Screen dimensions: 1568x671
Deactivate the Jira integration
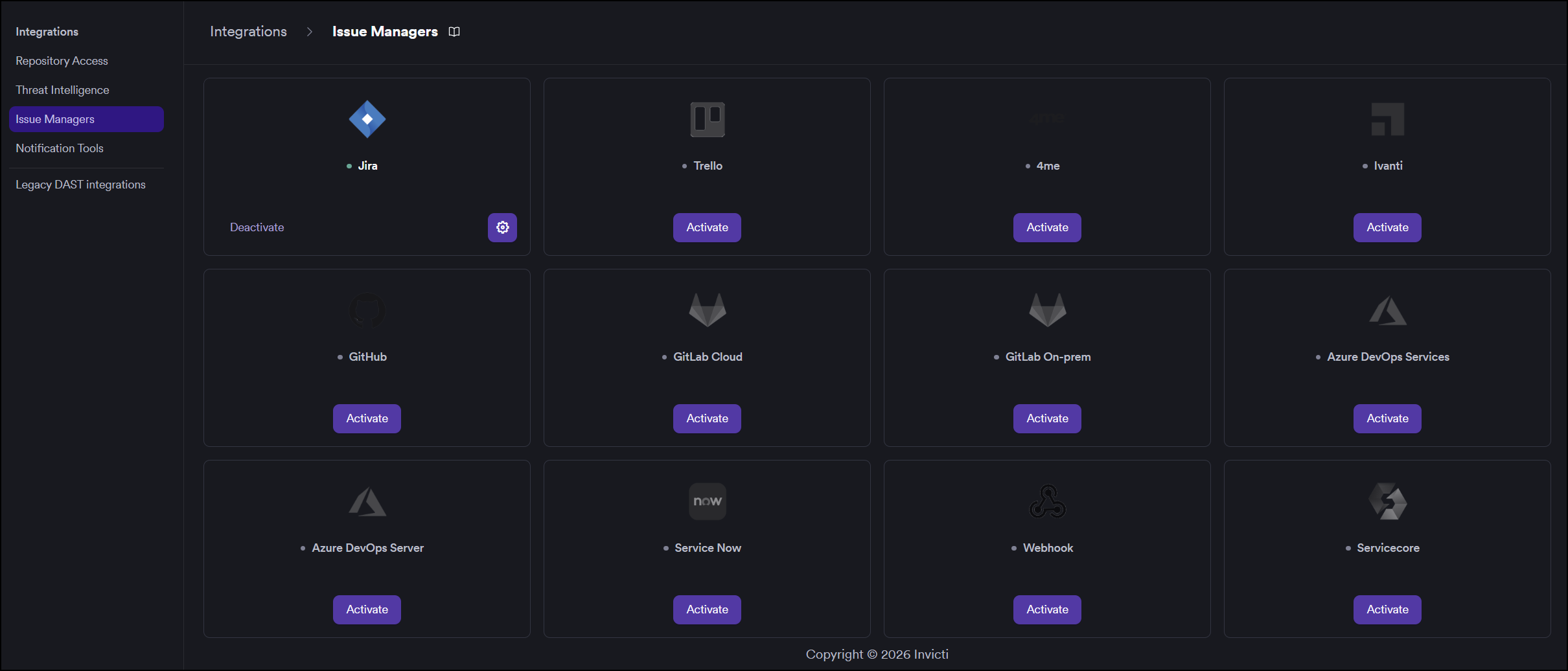pyautogui.click(x=257, y=227)
